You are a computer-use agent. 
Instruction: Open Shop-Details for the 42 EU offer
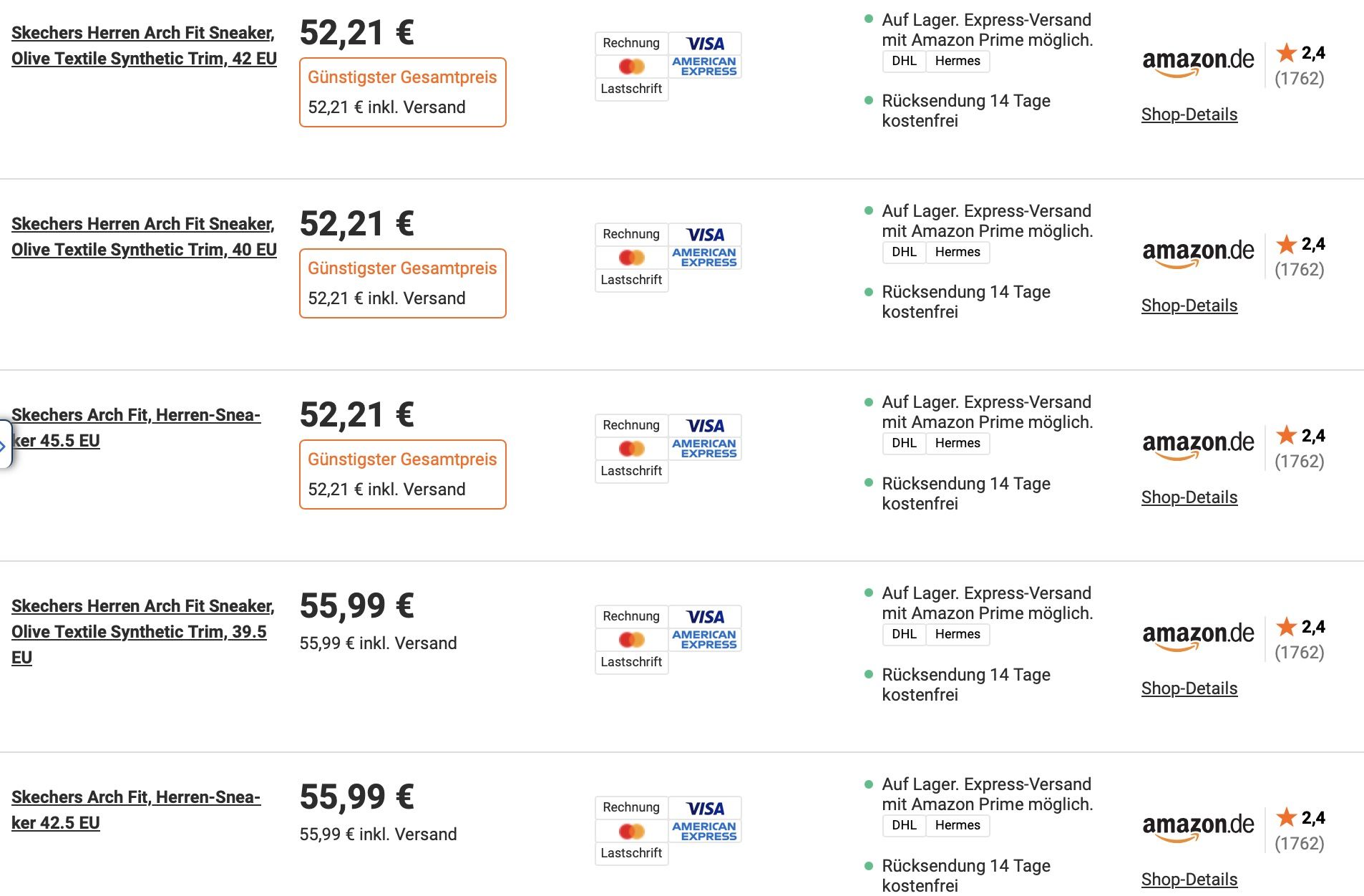[1189, 115]
